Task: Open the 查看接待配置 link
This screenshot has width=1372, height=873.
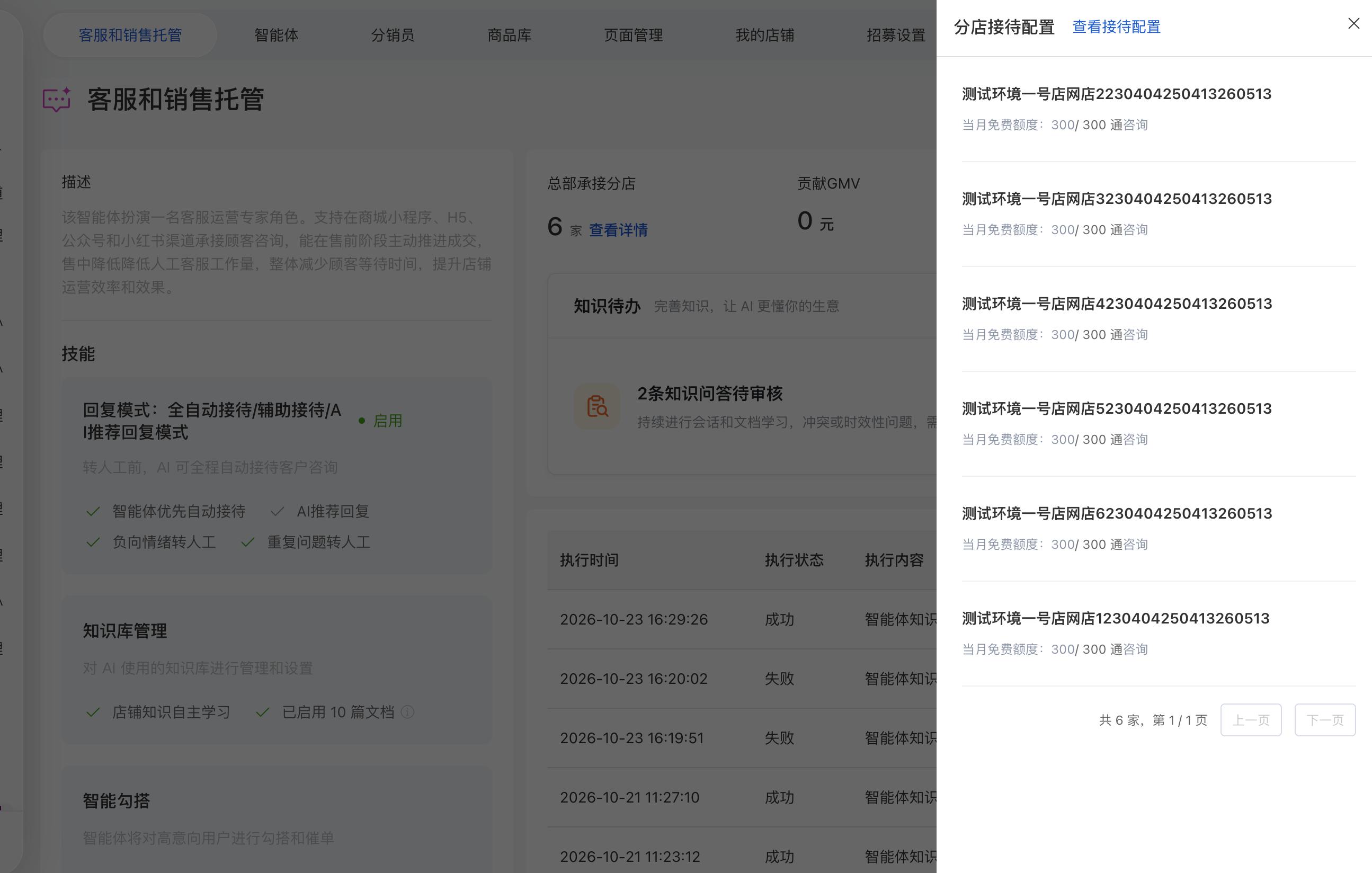Action: [x=1116, y=27]
